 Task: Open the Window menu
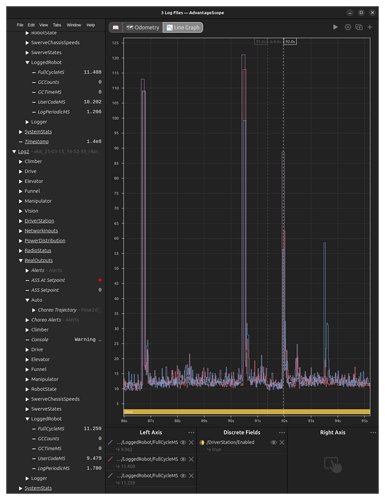click(x=74, y=25)
